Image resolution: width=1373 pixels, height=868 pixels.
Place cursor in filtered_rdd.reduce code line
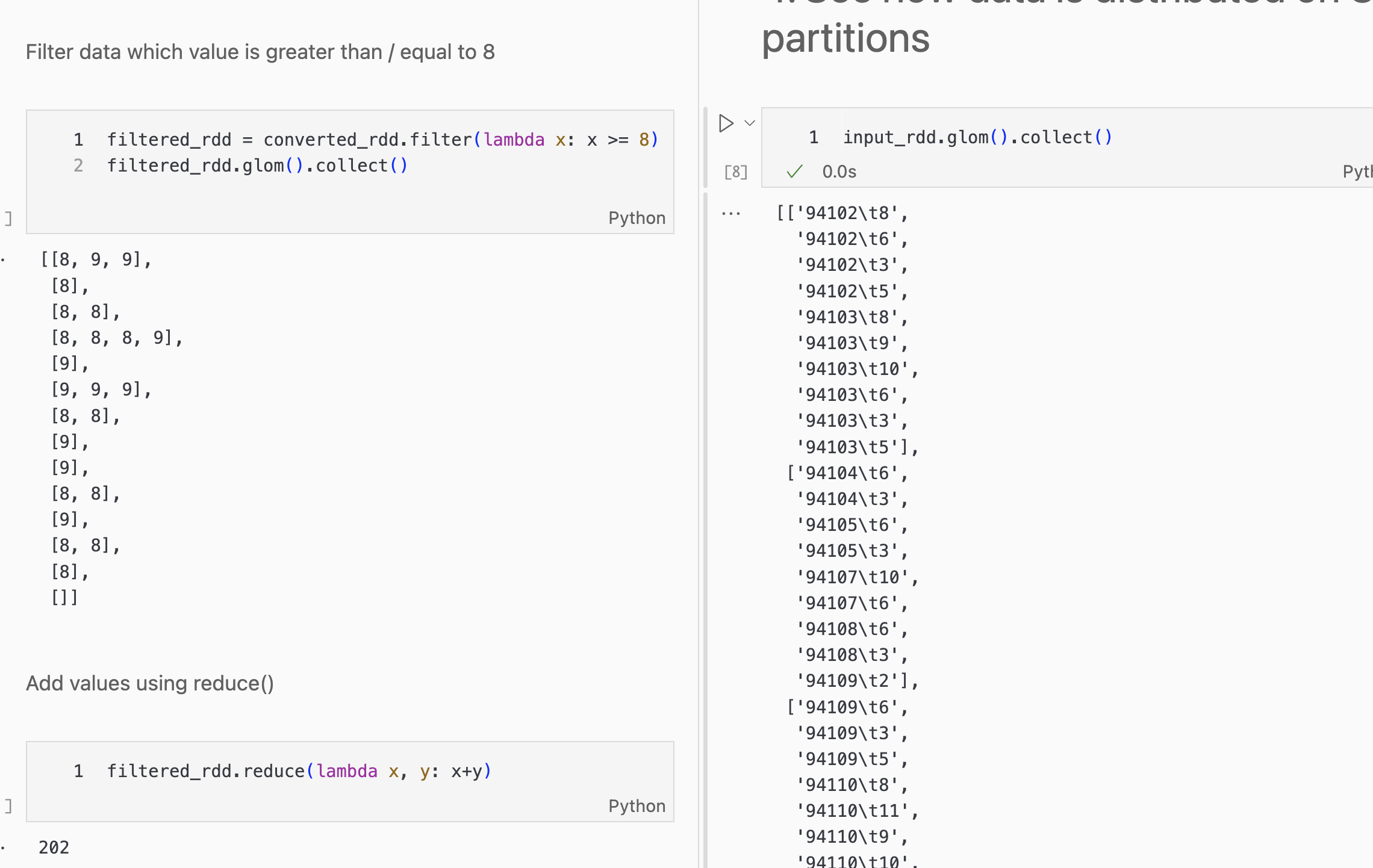tap(299, 771)
